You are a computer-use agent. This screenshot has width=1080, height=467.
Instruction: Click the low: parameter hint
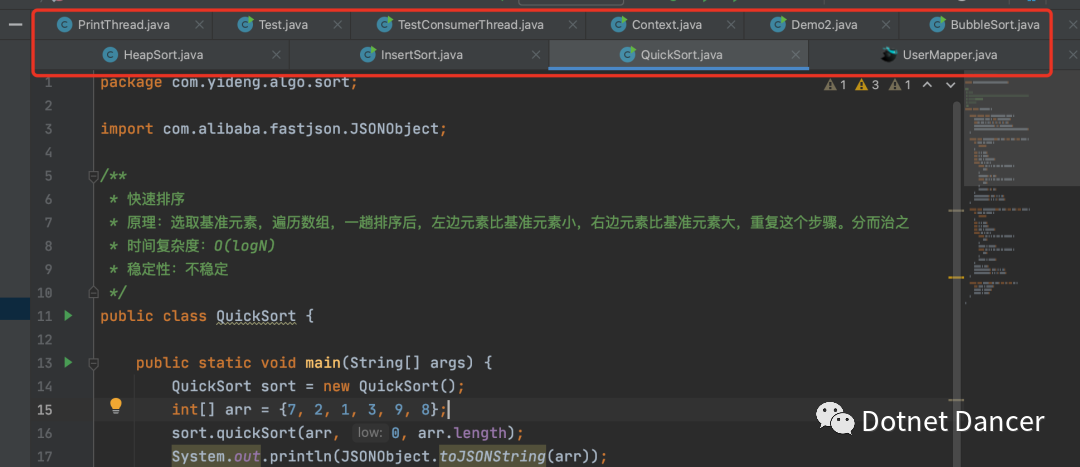370,433
